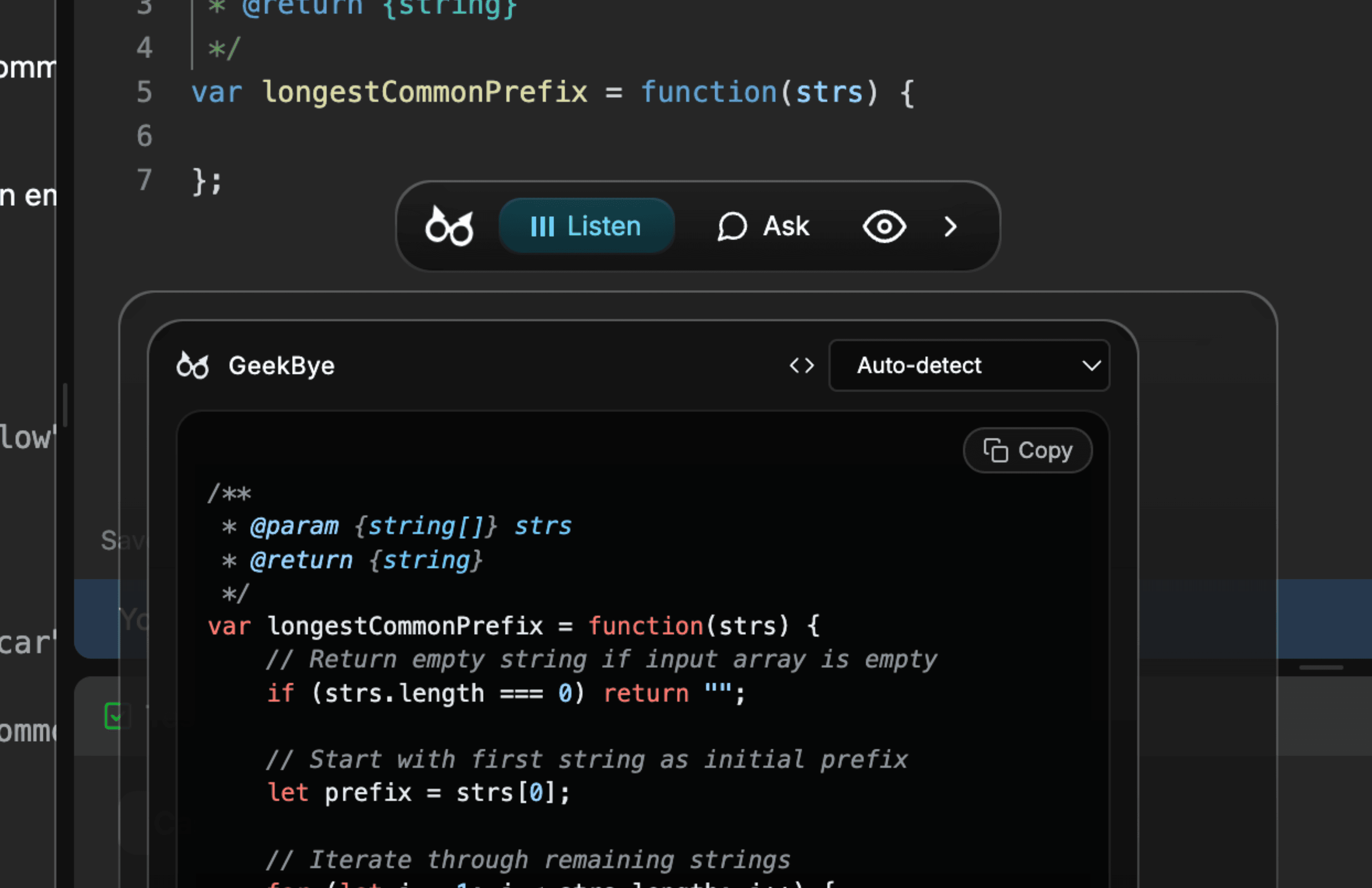
Task: Open the Auto-detect language dropdown
Action: coord(968,365)
